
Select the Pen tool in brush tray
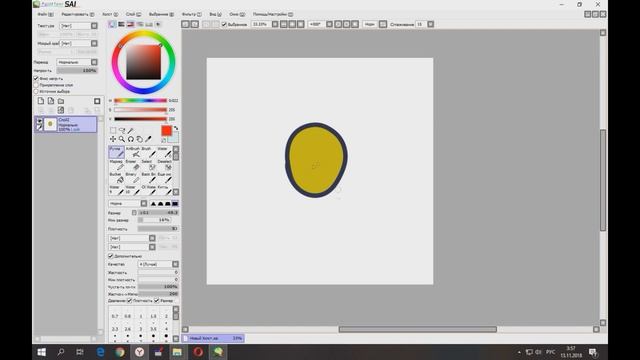tap(117, 152)
